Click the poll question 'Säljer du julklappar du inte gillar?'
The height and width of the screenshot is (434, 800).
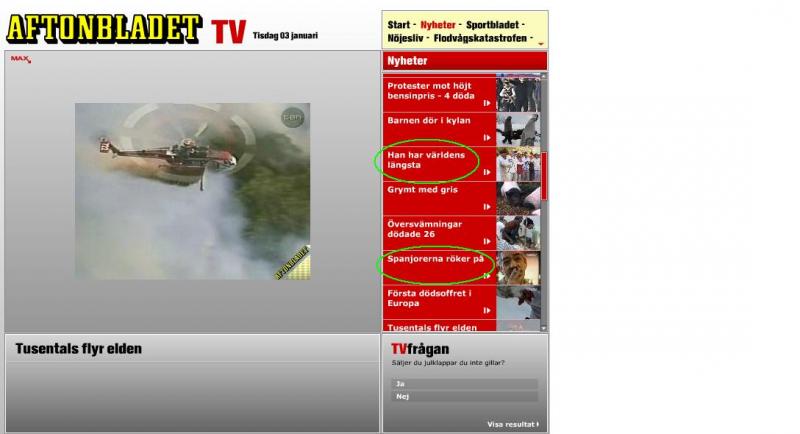point(448,363)
